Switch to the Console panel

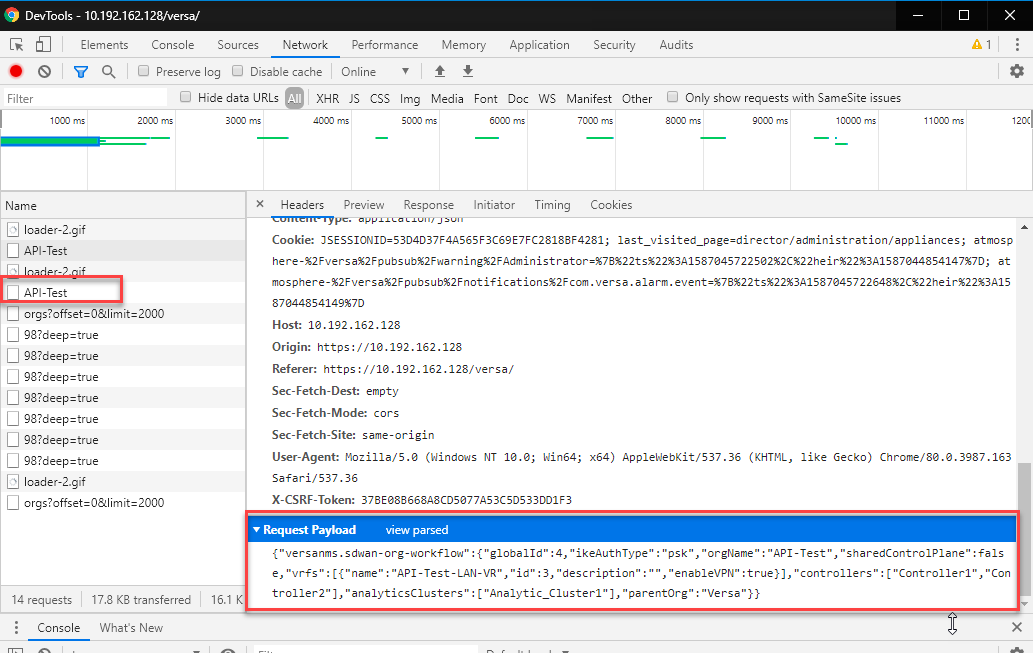173,45
